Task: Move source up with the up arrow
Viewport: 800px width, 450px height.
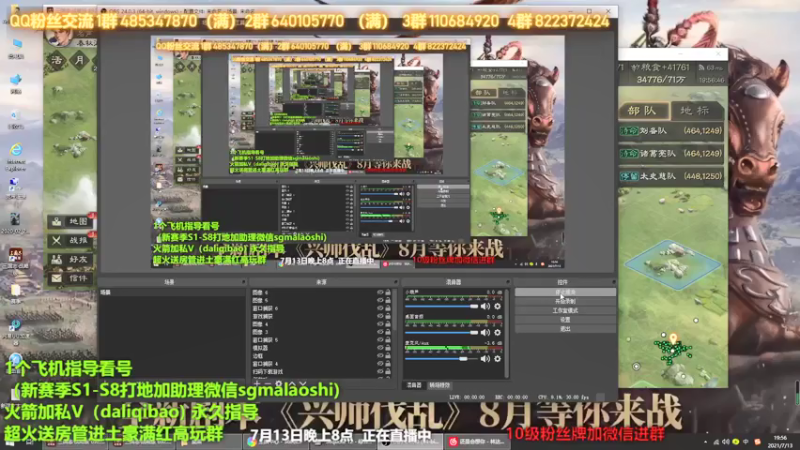Action: (x=292, y=384)
